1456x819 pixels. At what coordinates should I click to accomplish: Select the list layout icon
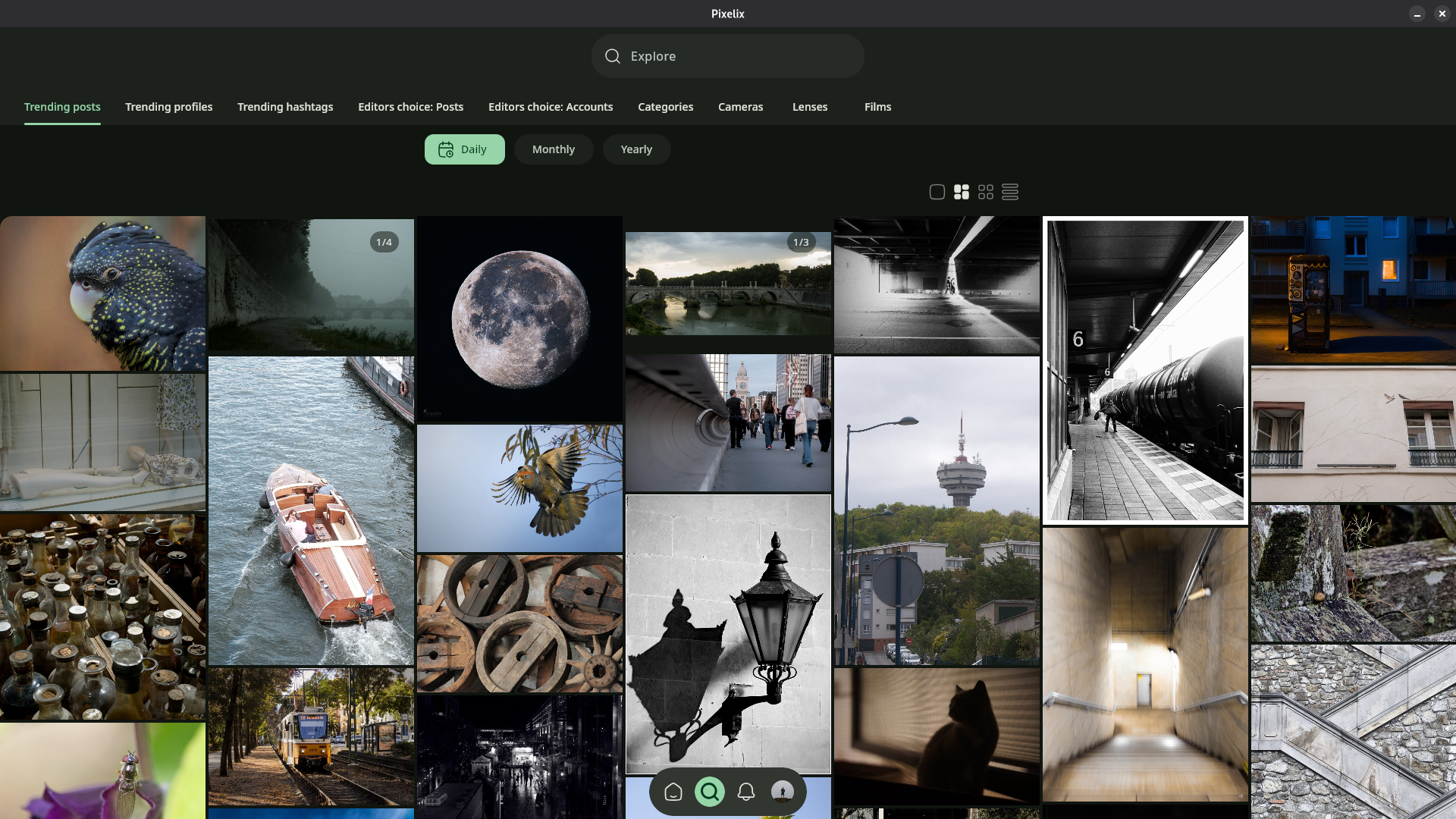[x=1010, y=192]
